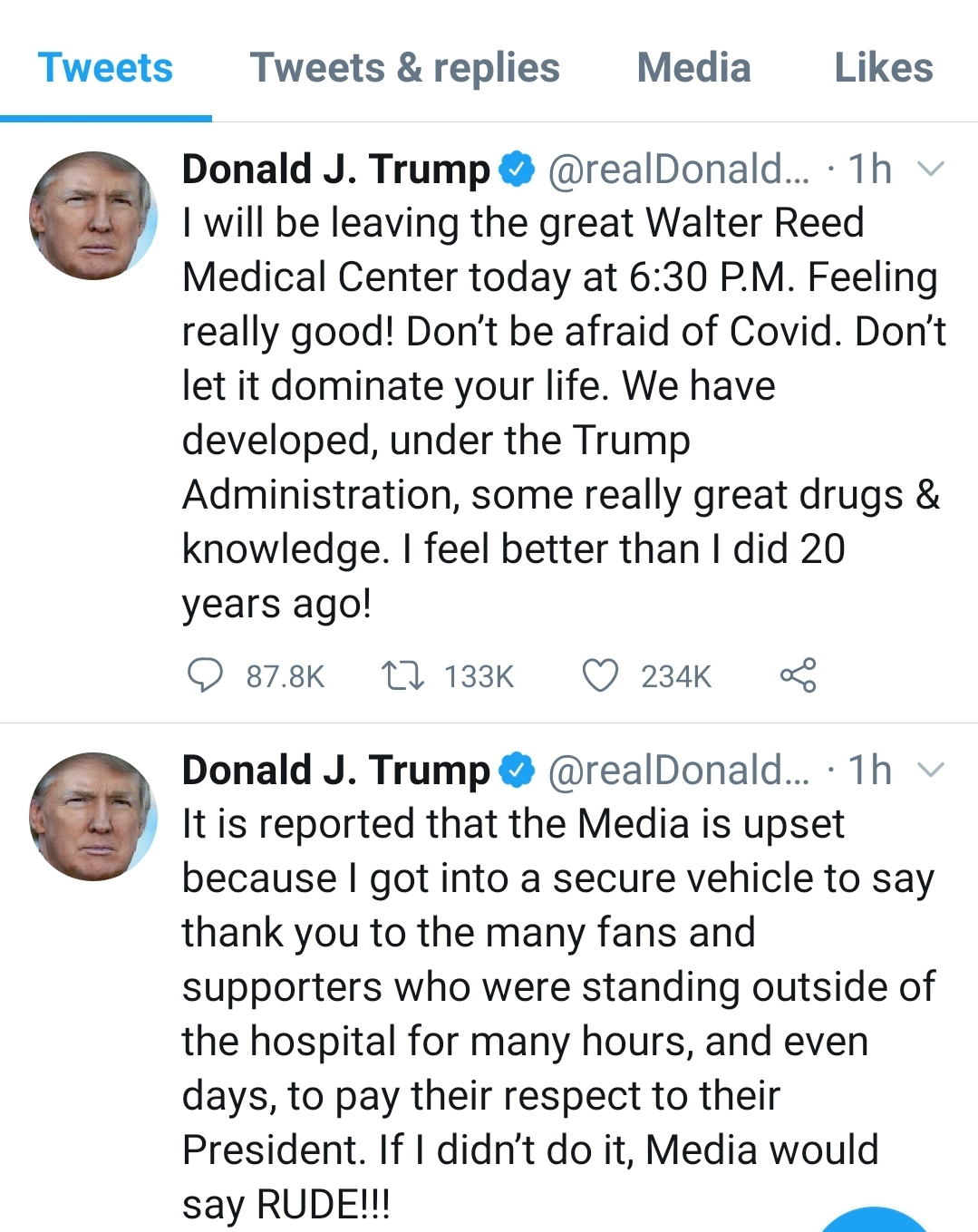Click verified badge on second tweet
This screenshot has height=1232, width=978.
click(x=518, y=771)
